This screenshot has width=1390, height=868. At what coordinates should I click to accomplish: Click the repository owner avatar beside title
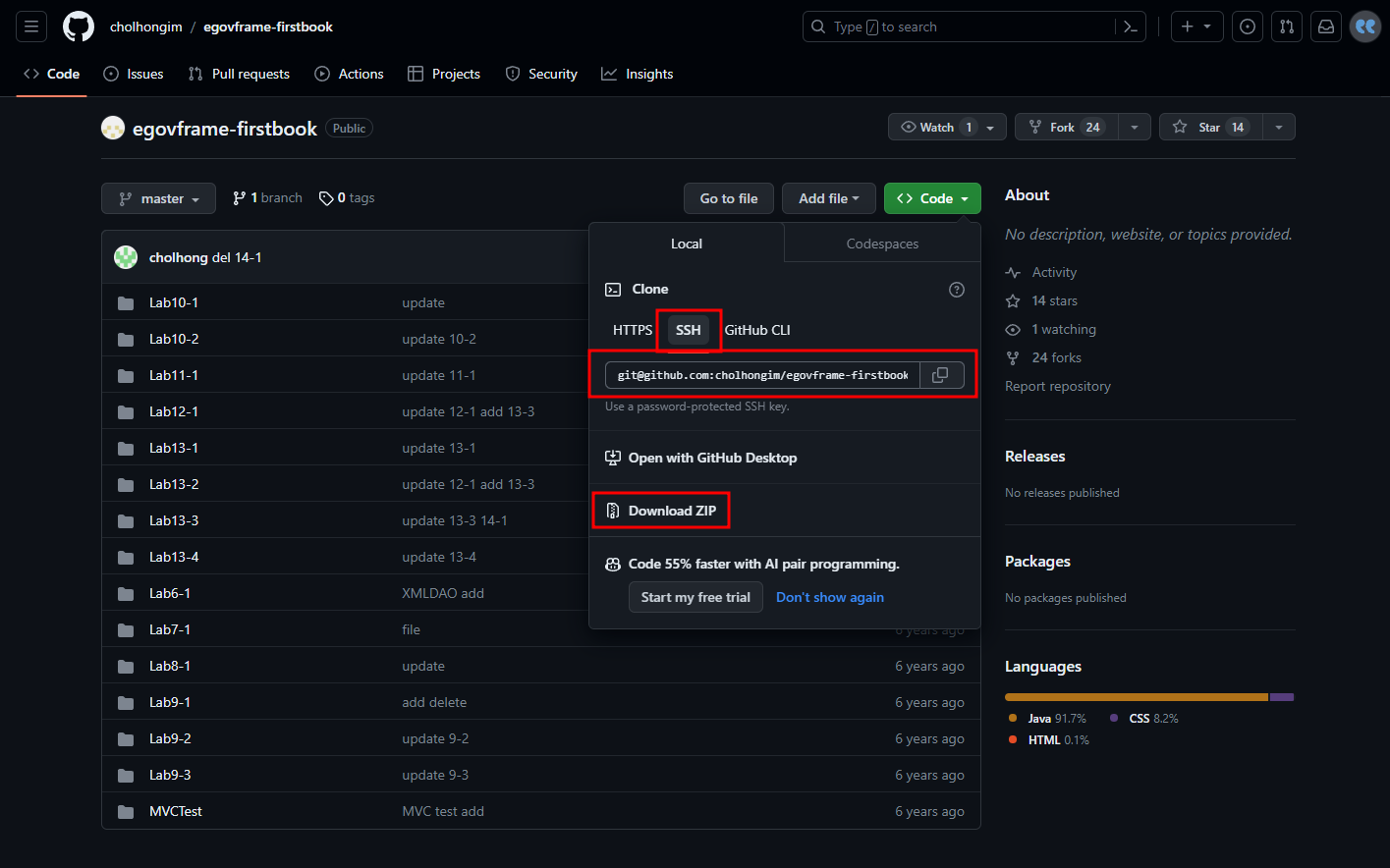click(x=113, y=128)
